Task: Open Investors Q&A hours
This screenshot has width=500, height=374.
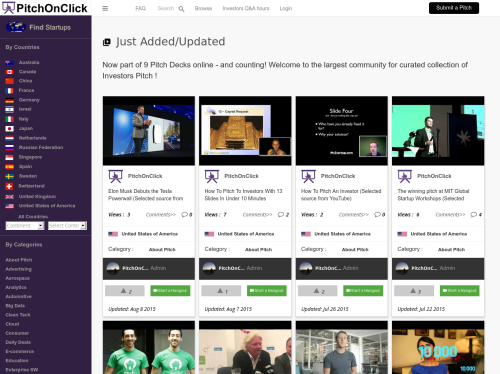Action: [246, 8]
